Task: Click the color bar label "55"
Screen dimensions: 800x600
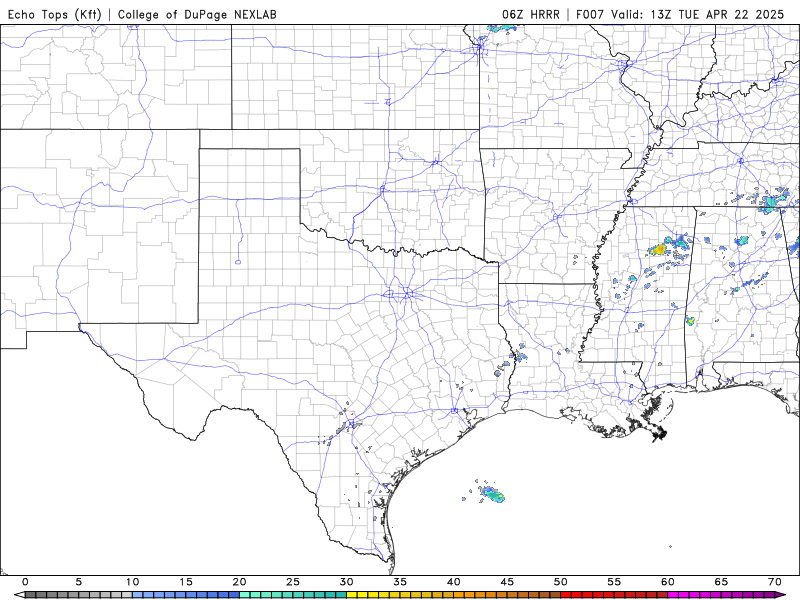Action: (x=614, y=582)
